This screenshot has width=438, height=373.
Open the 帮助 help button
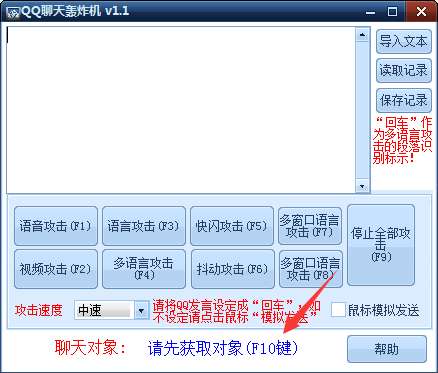coord(387,349)
